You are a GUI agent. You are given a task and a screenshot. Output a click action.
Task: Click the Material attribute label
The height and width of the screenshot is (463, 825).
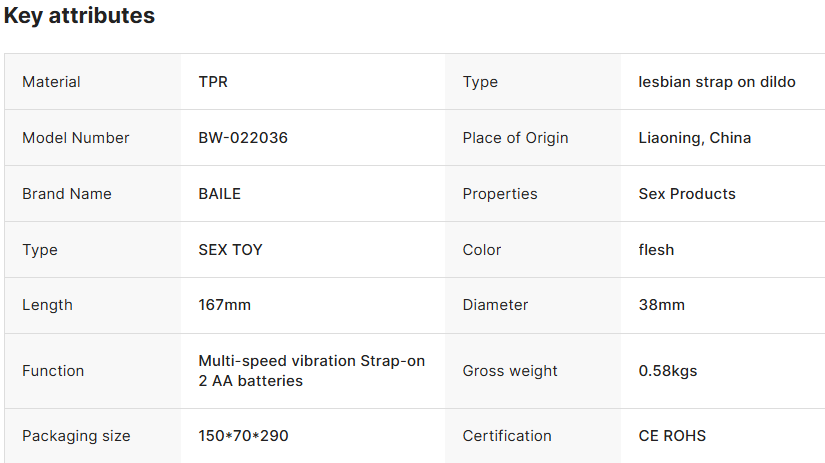tap(51, 82)
